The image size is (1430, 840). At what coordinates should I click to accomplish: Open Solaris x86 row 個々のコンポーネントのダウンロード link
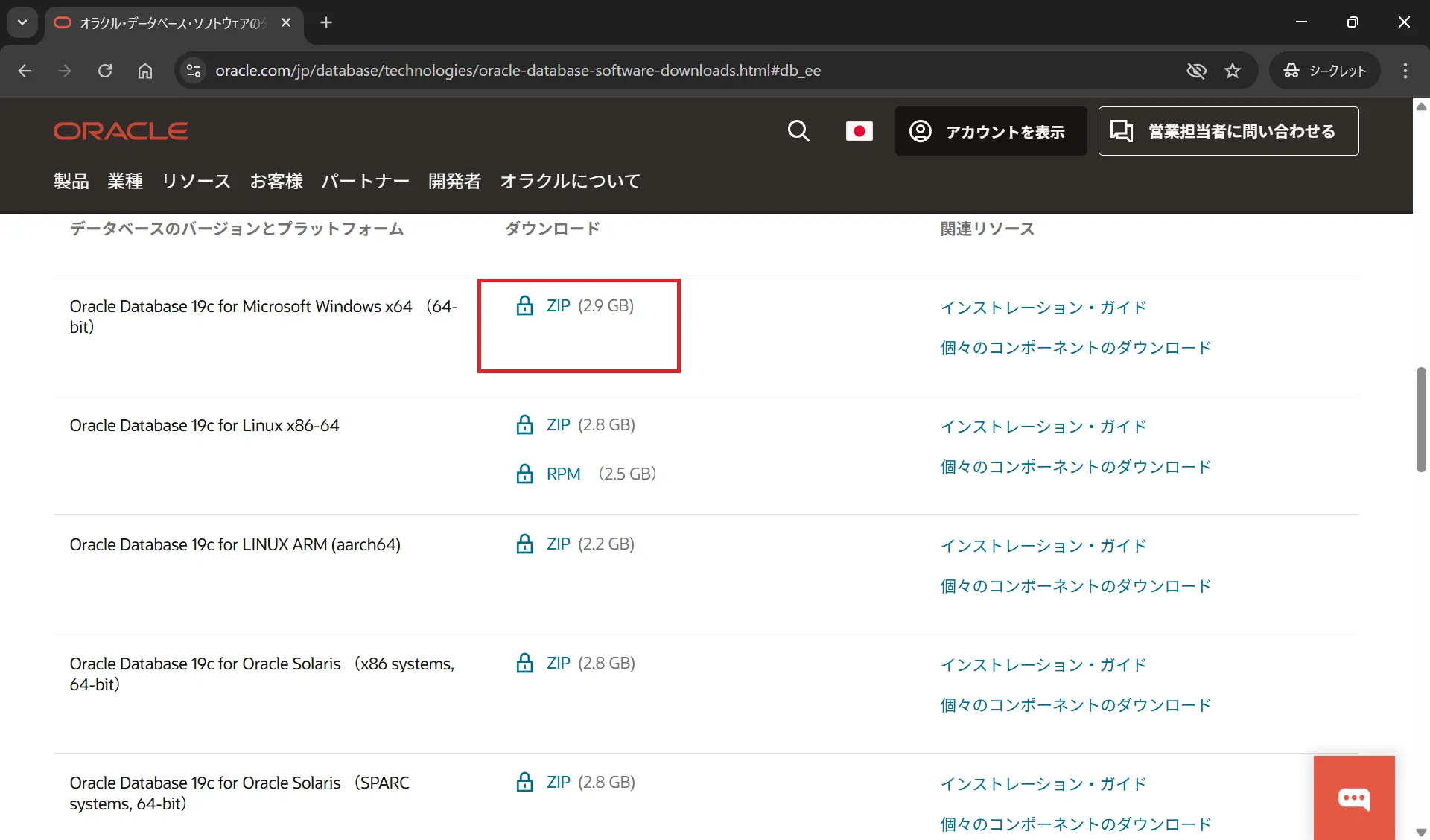click(1075, 705)
